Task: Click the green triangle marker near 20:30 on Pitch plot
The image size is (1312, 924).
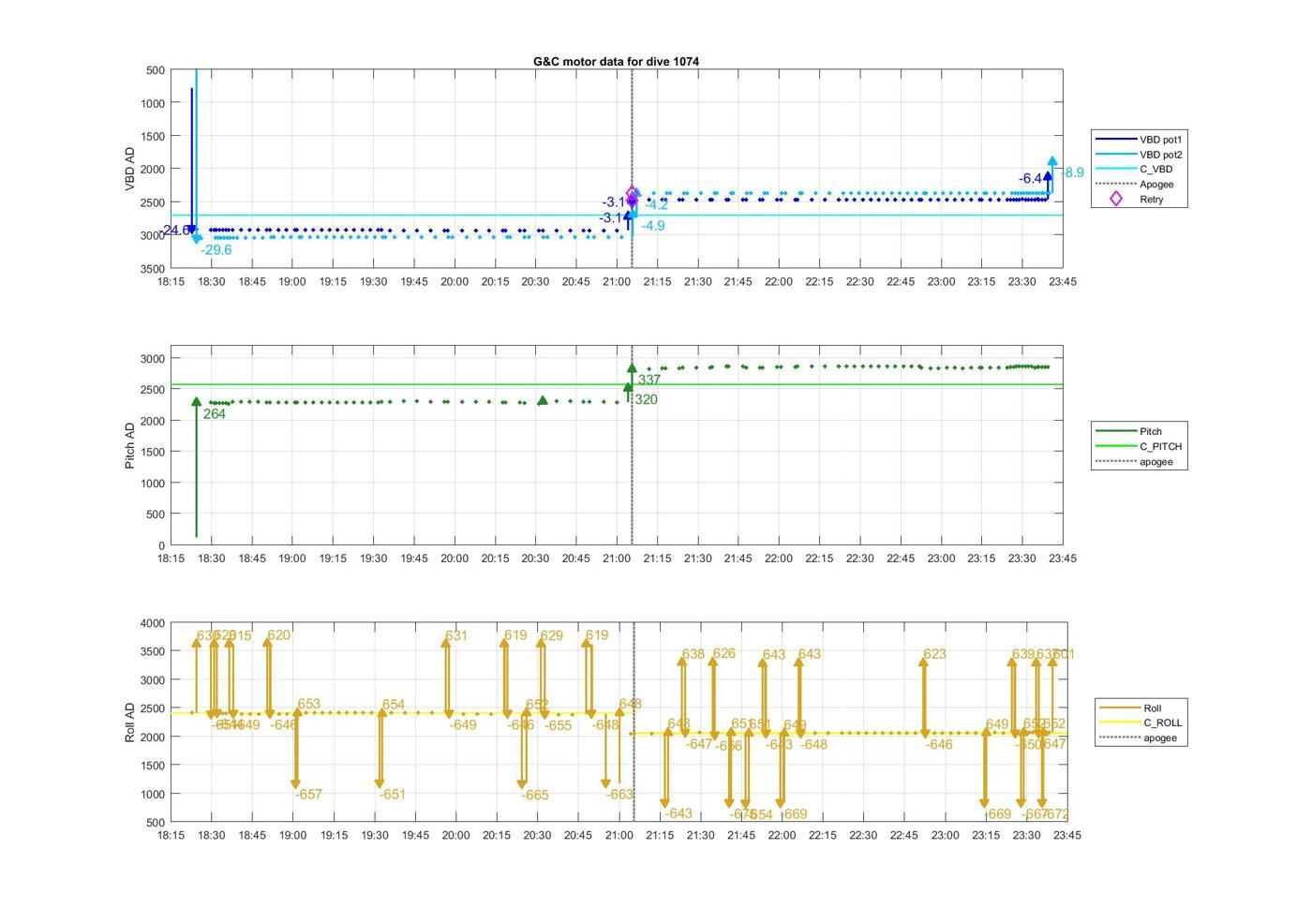Action: click(x=542, y=400)
